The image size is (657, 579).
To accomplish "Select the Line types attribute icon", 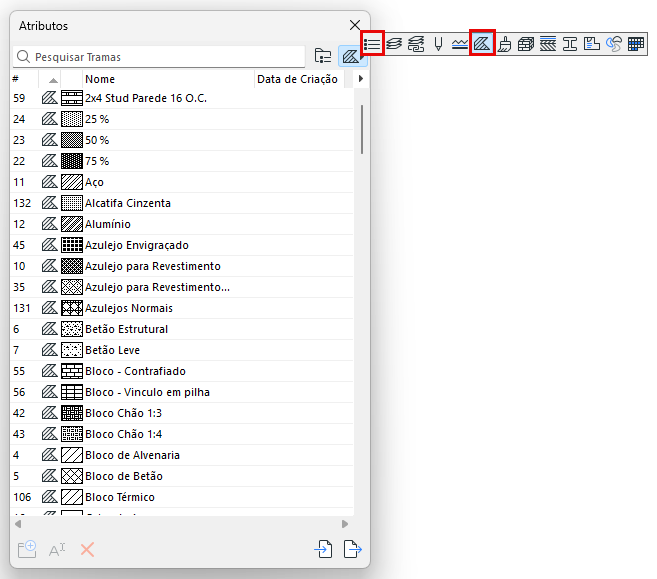I will (x=460, y=44).
